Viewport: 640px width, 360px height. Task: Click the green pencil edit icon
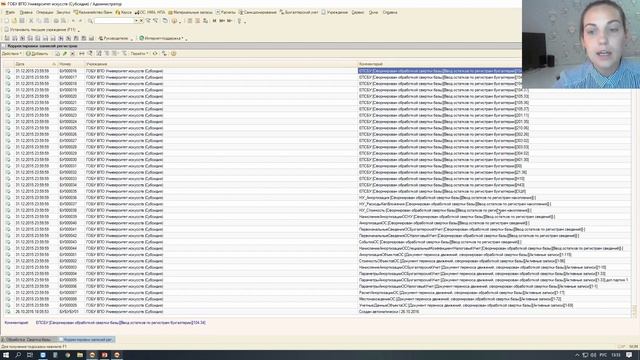tap(65, 53)
